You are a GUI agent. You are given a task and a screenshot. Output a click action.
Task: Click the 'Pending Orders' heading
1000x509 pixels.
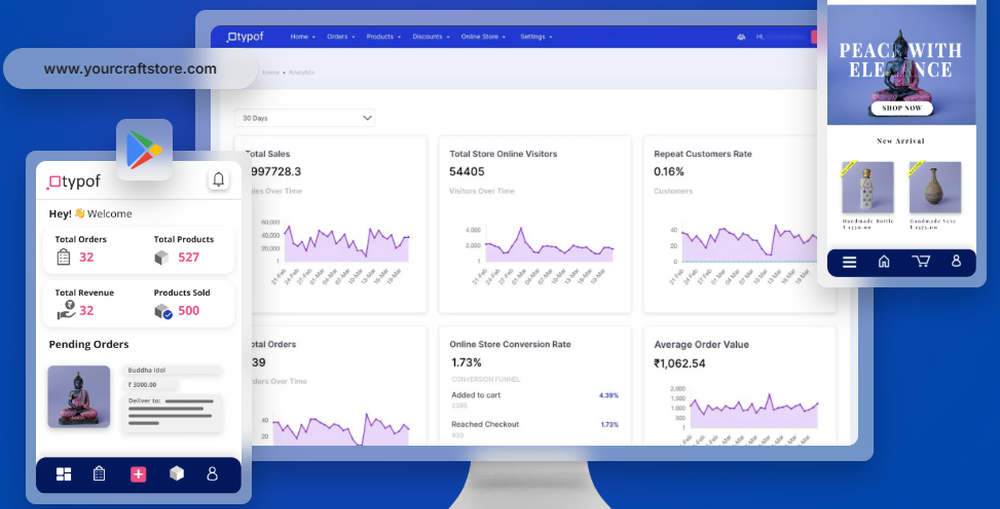pyautogui.click(x=89, y=344)
